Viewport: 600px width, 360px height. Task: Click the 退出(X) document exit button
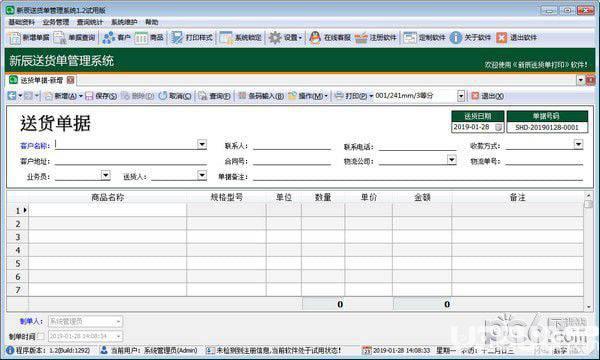point(488,96)
